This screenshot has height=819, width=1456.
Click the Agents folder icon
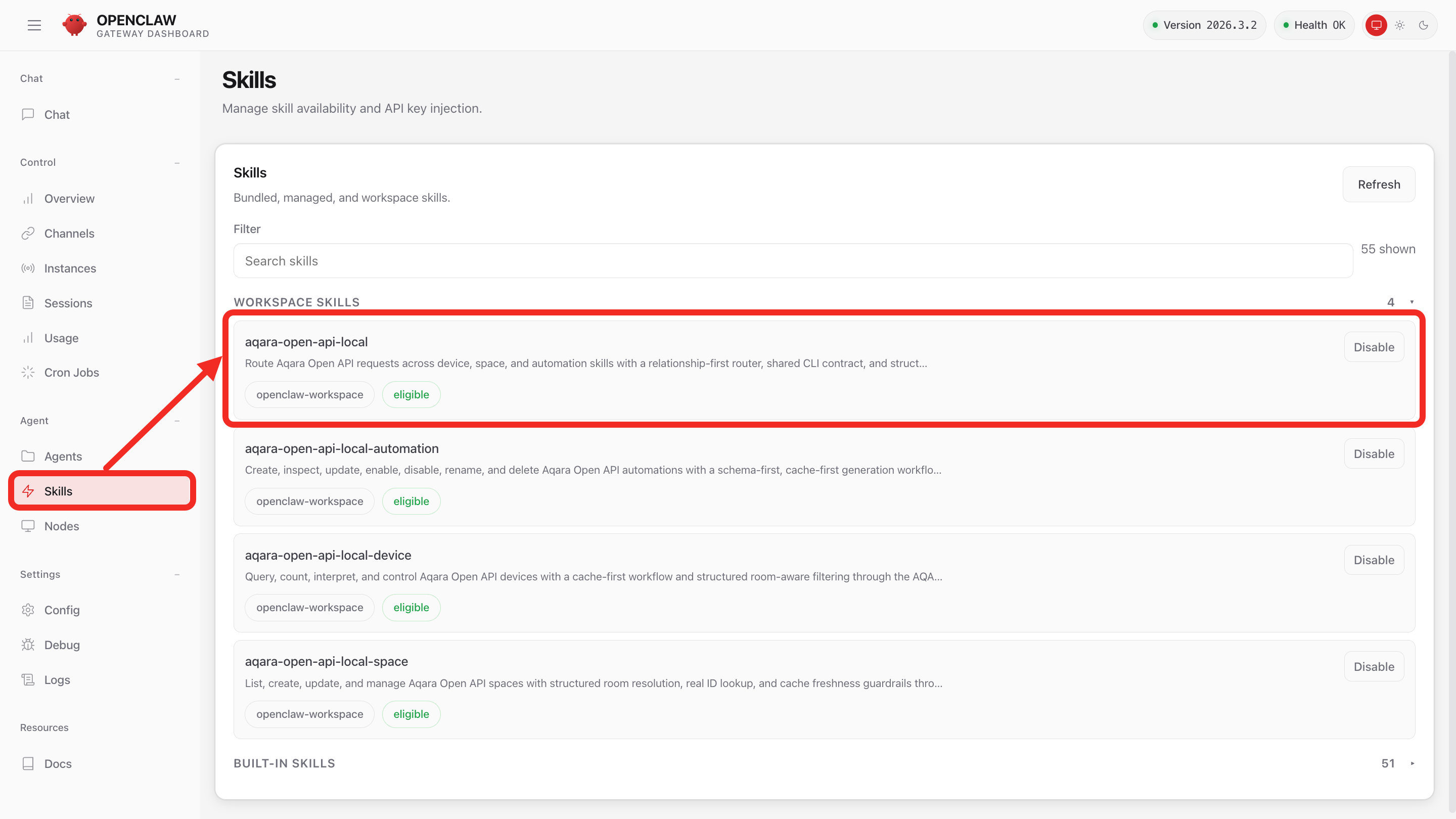[x=28, y=456]
